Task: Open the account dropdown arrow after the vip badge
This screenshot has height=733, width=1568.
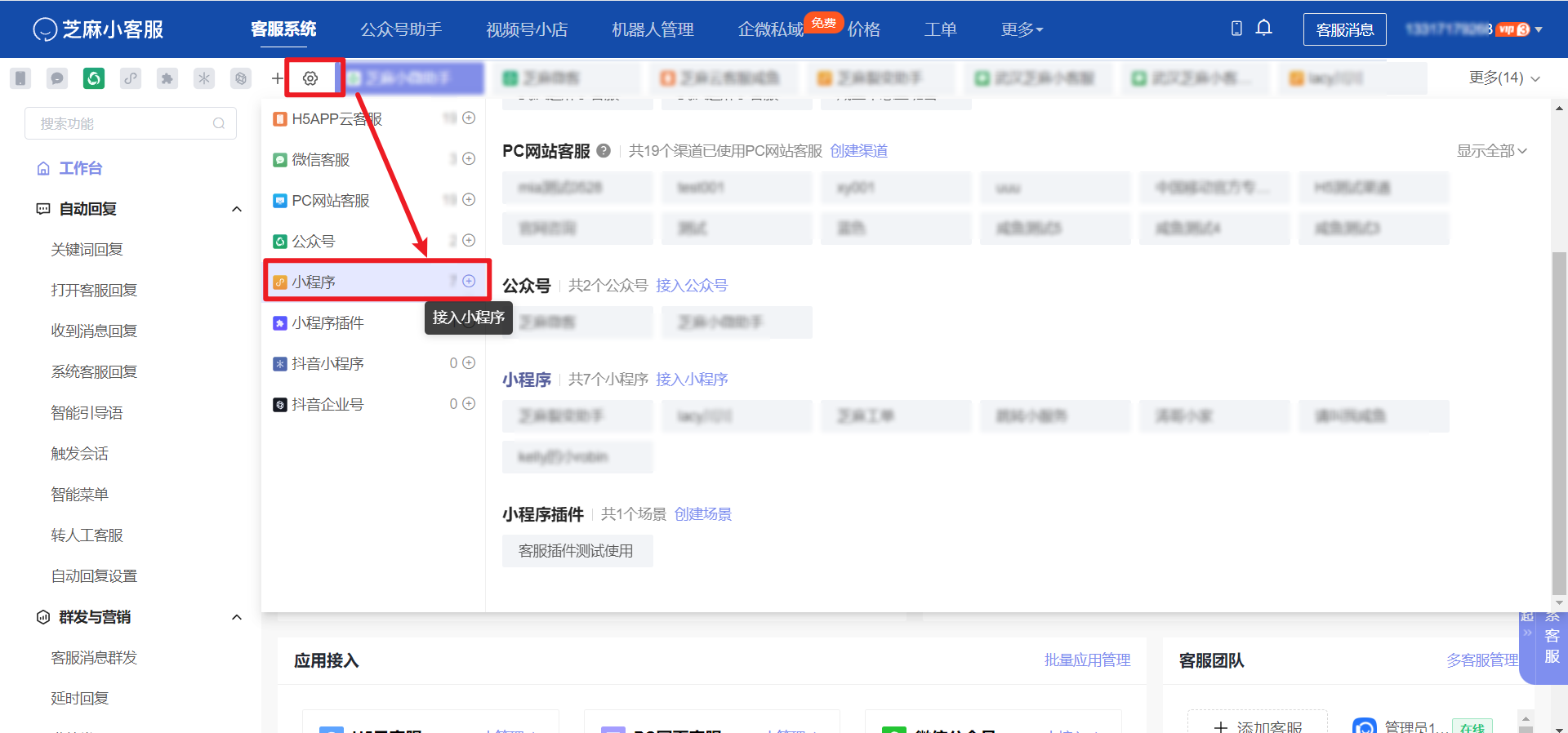Action: point(1539,29)
